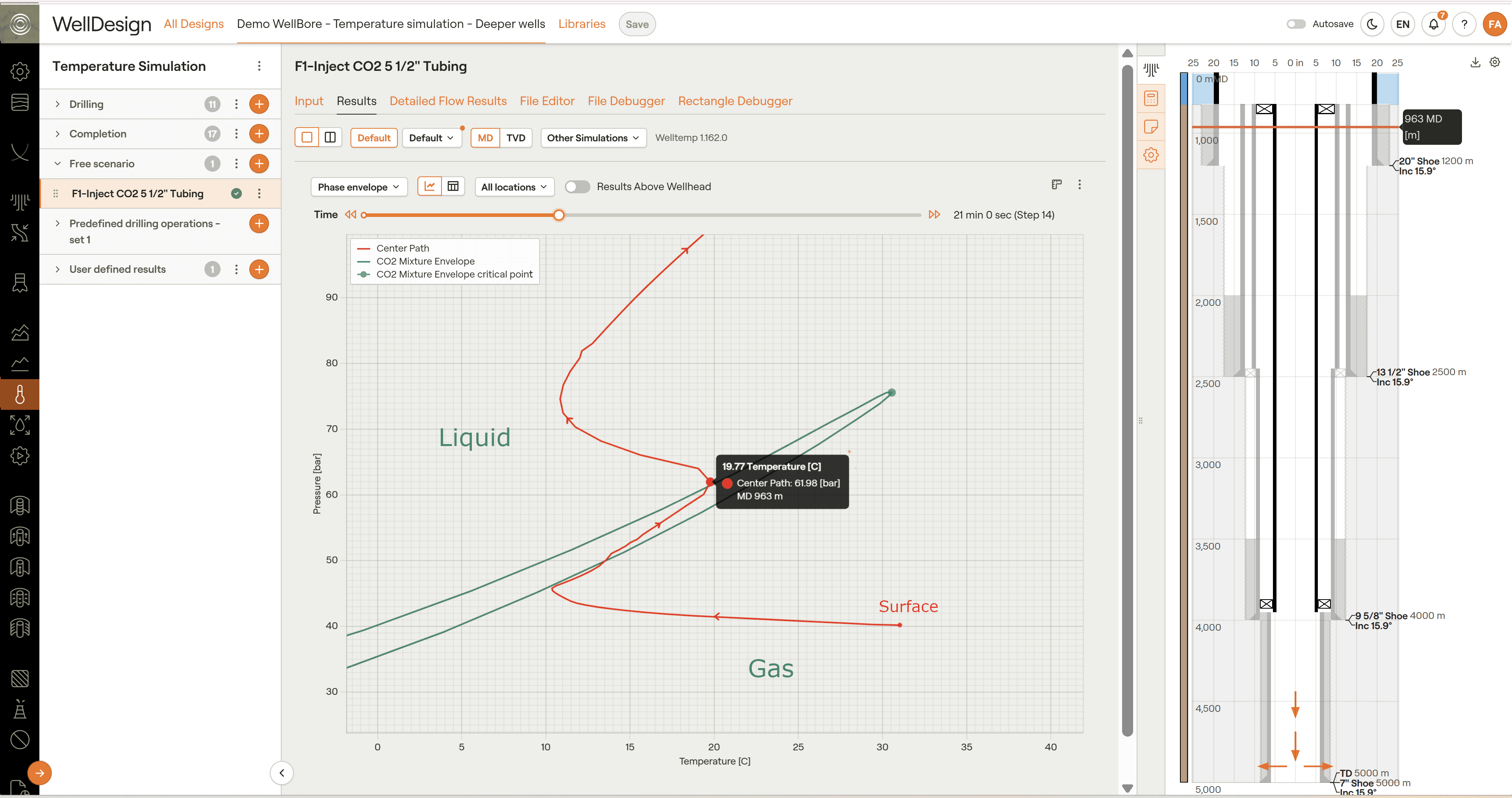The width and height of the screenshot is (1512, 798).
Task: Open the Default dropdown selector
Action: (x=431, y=138)
